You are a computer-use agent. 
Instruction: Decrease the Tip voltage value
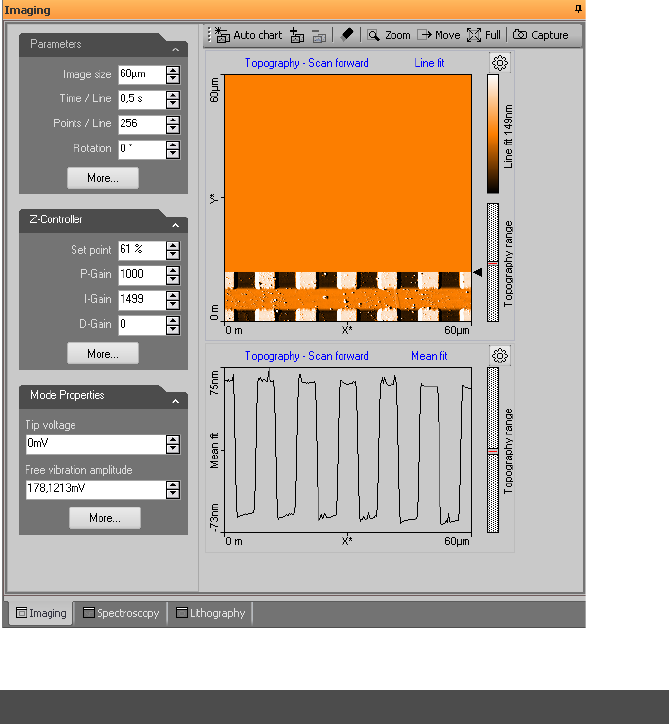(x=173, y=449)
